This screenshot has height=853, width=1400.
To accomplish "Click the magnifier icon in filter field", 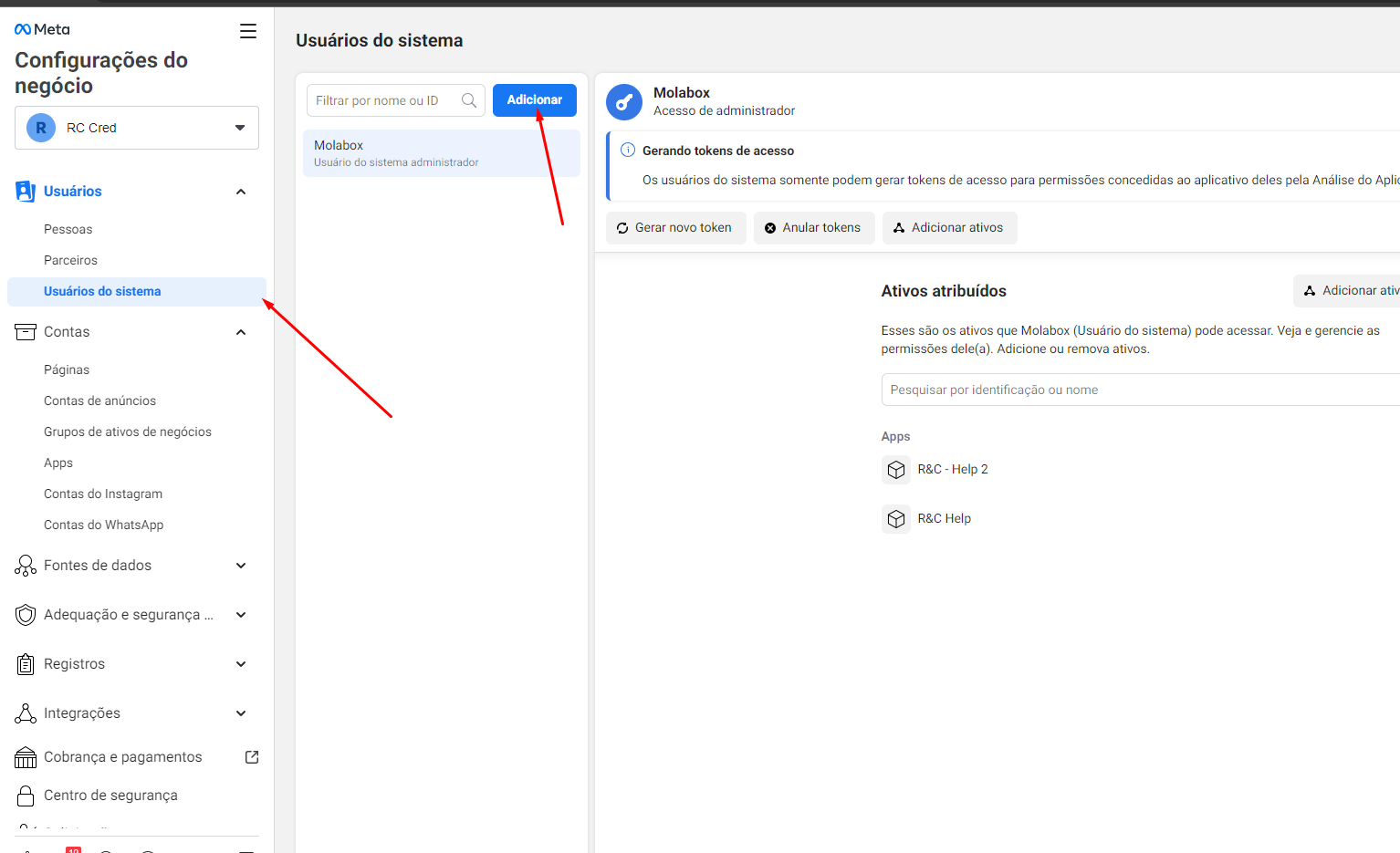I will pyautogui.click(x=469, y=100).
